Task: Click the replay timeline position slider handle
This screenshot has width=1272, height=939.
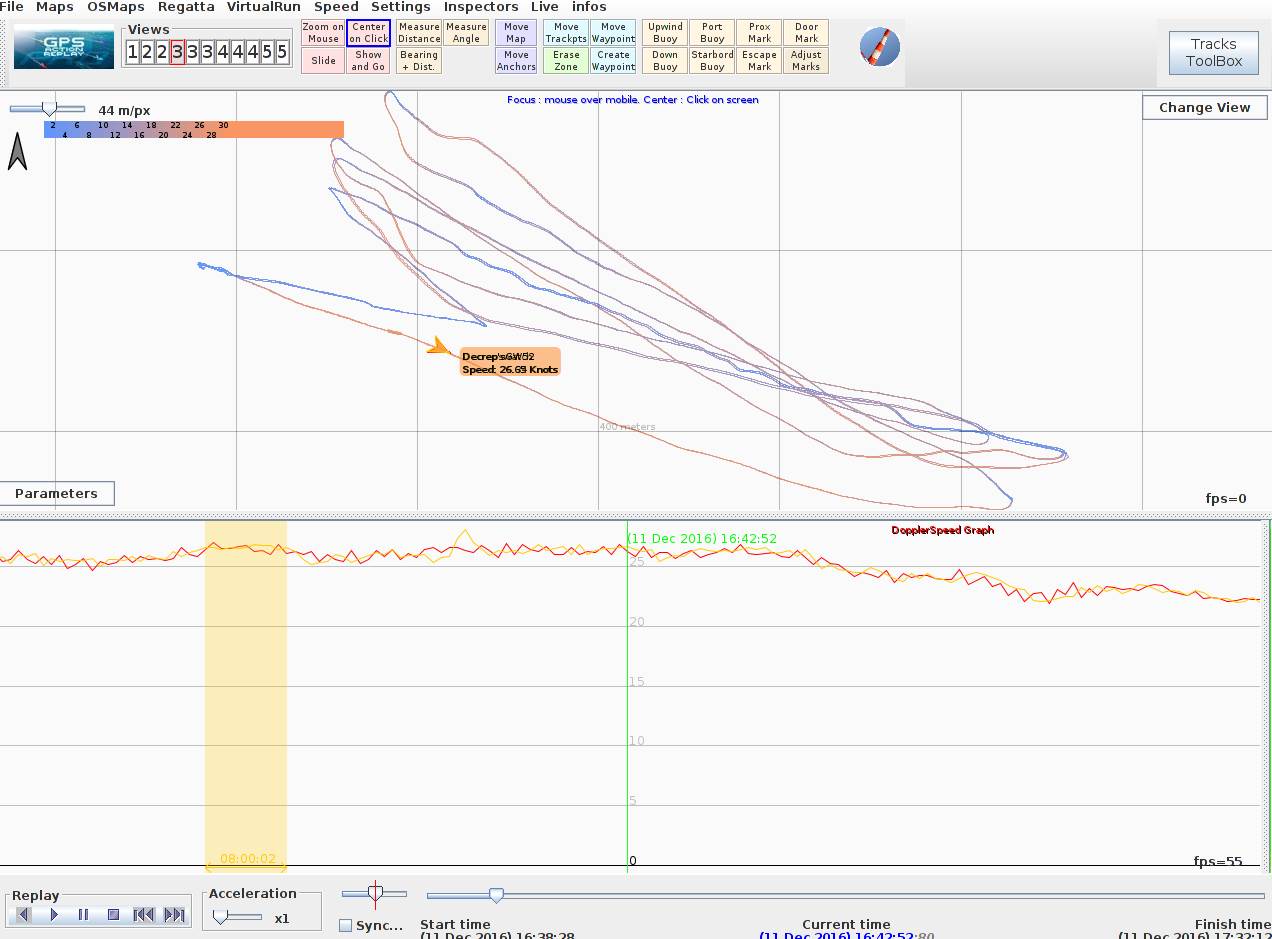Action: tap(496, 895)
